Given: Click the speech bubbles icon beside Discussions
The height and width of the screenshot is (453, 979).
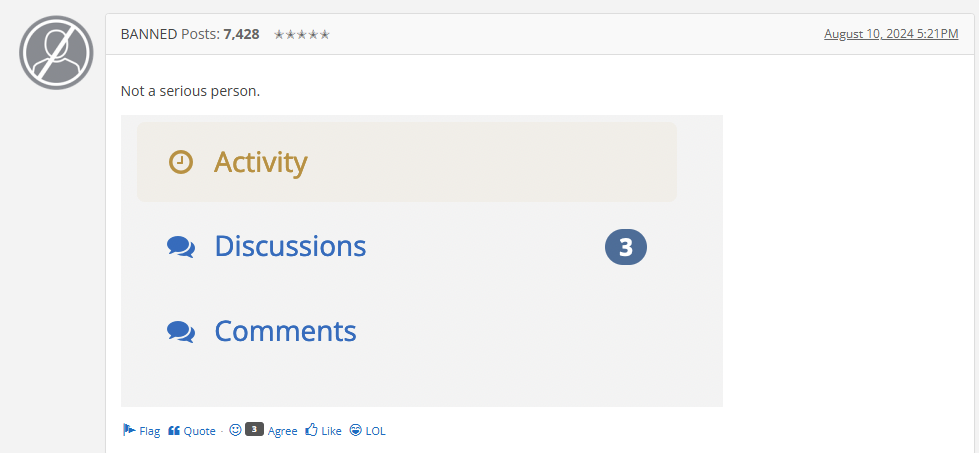Looking at the screenshot, I should (181, 247).
